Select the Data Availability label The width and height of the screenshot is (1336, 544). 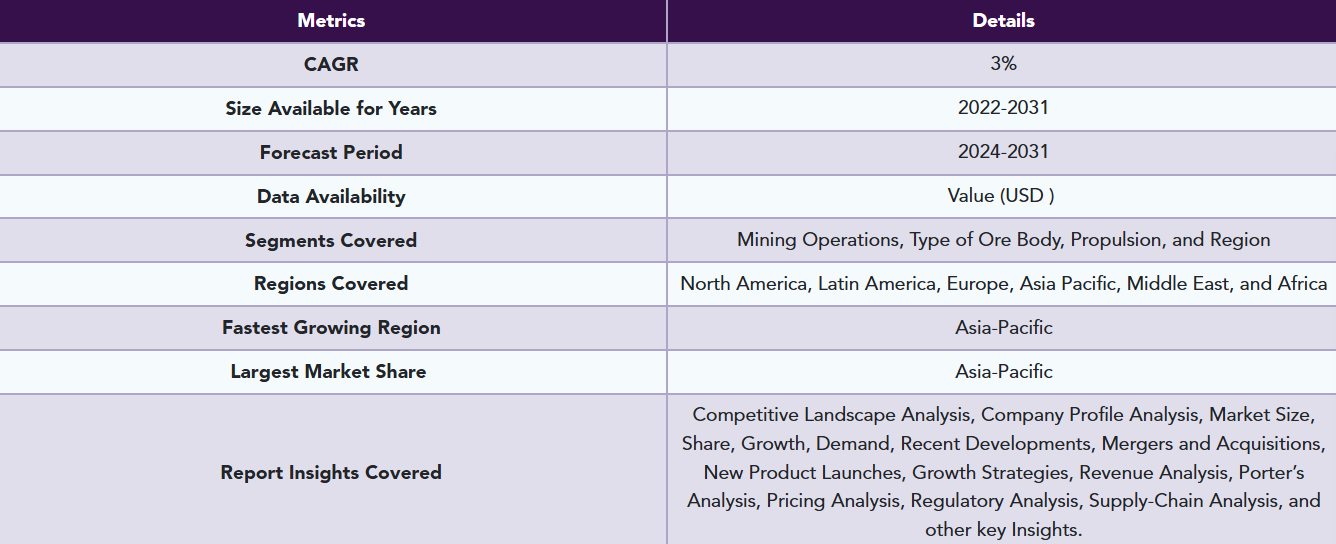[331, 196]
